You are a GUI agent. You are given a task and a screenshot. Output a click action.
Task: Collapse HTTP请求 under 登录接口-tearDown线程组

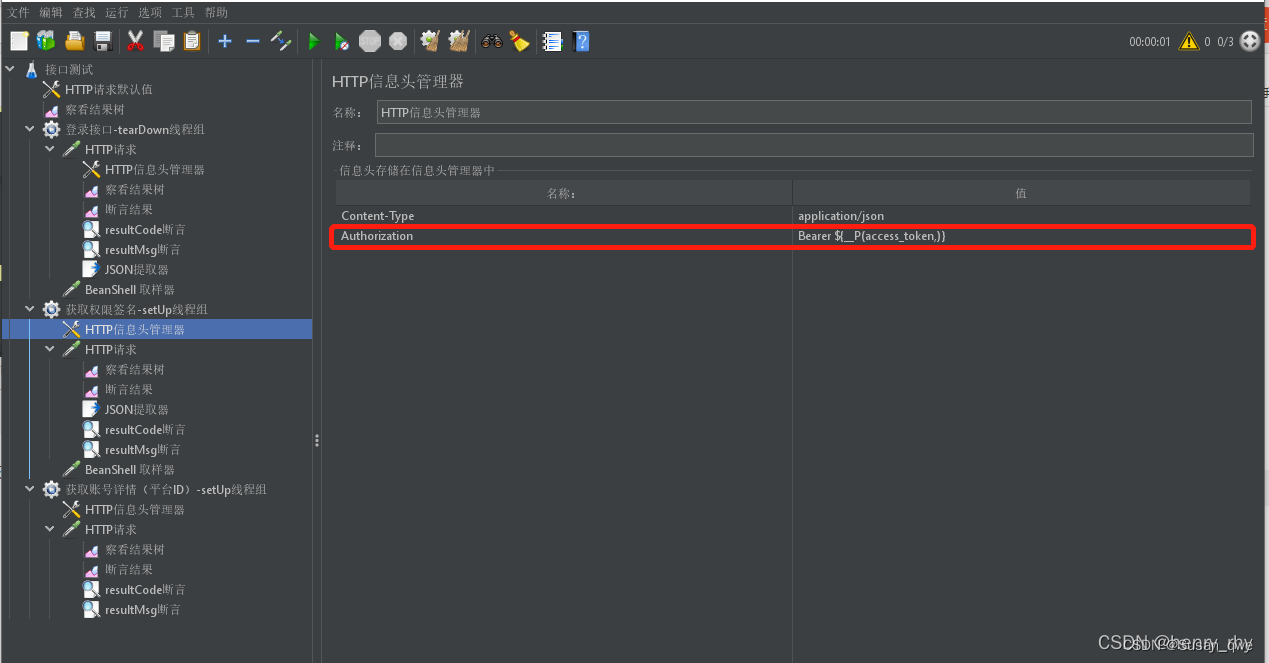50,149
